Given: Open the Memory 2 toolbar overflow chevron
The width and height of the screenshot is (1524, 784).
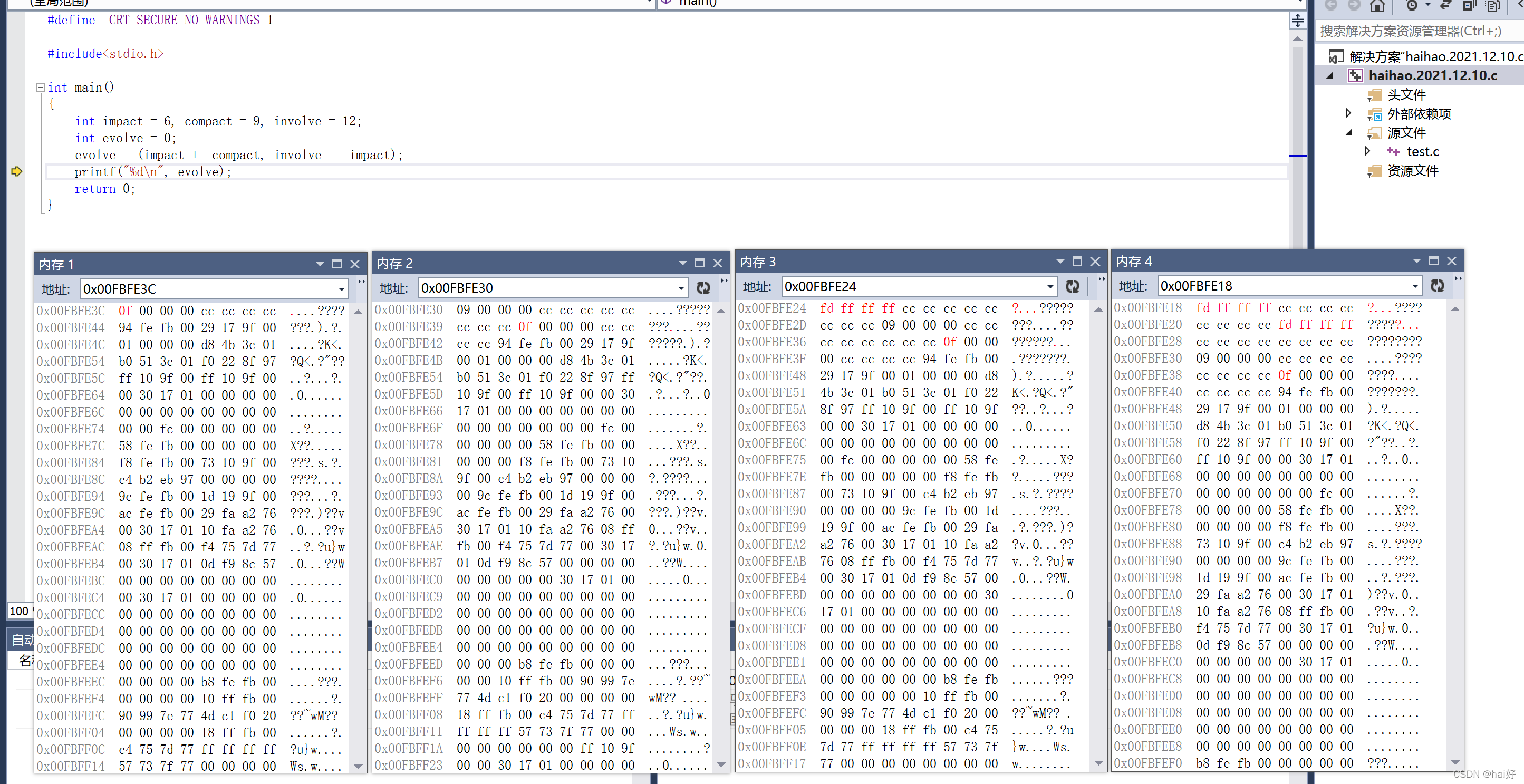Looking at the screenshot, I should click(x=724, y=280).
